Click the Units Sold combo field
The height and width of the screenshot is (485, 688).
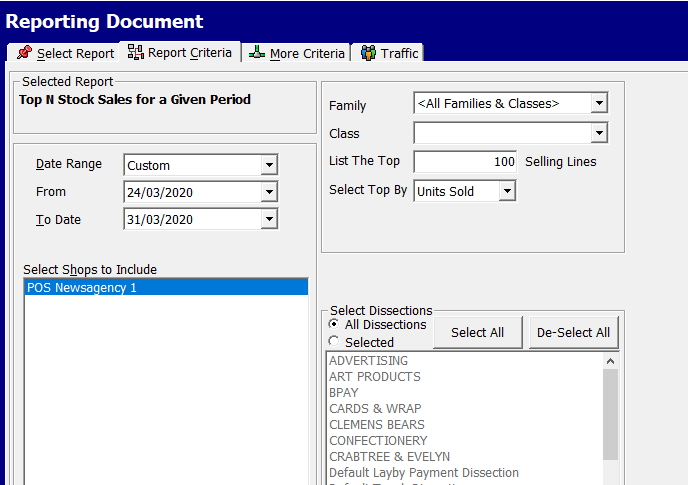click(x=465, y=191)
